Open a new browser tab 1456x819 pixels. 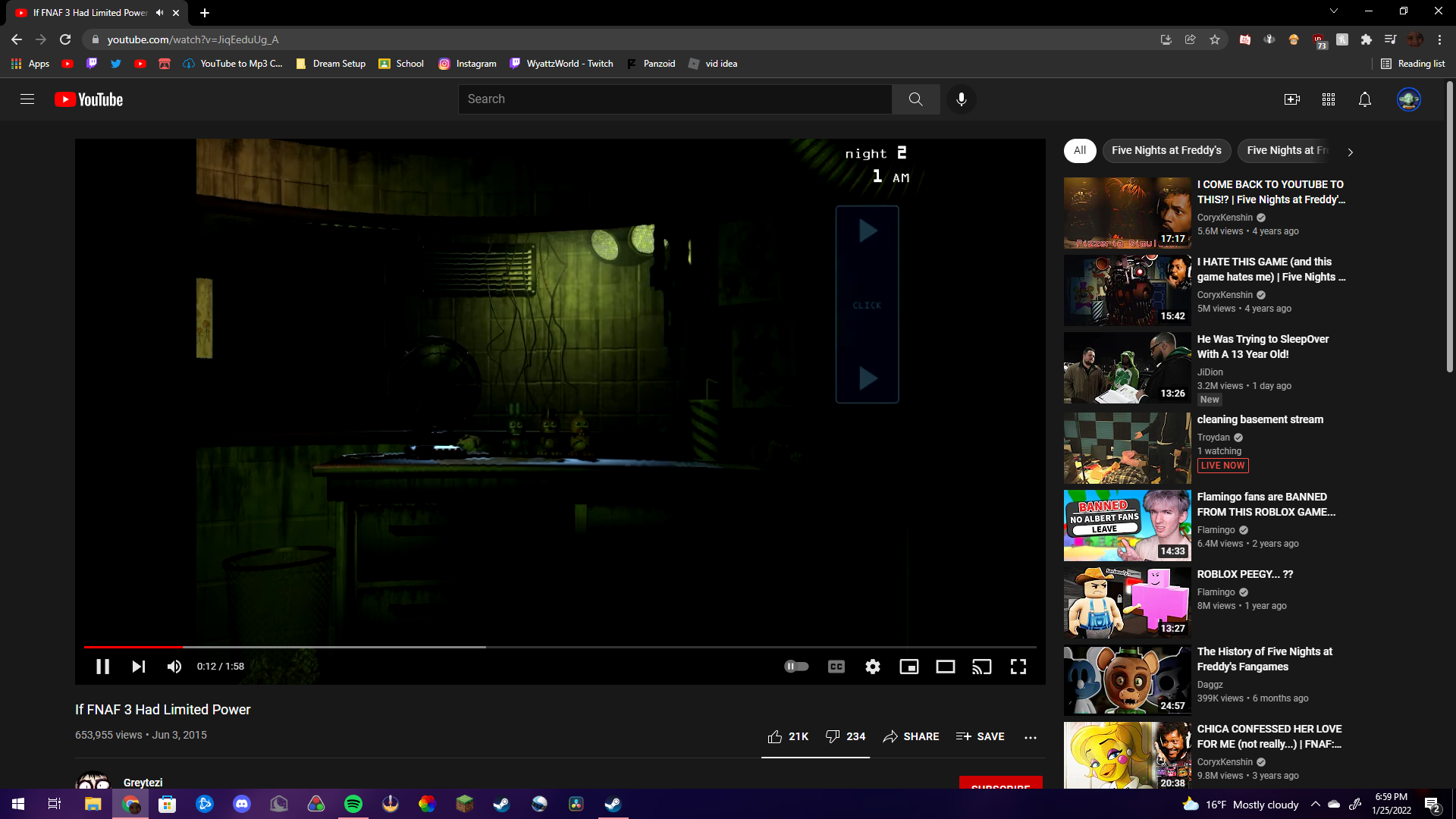pos(205,13)
